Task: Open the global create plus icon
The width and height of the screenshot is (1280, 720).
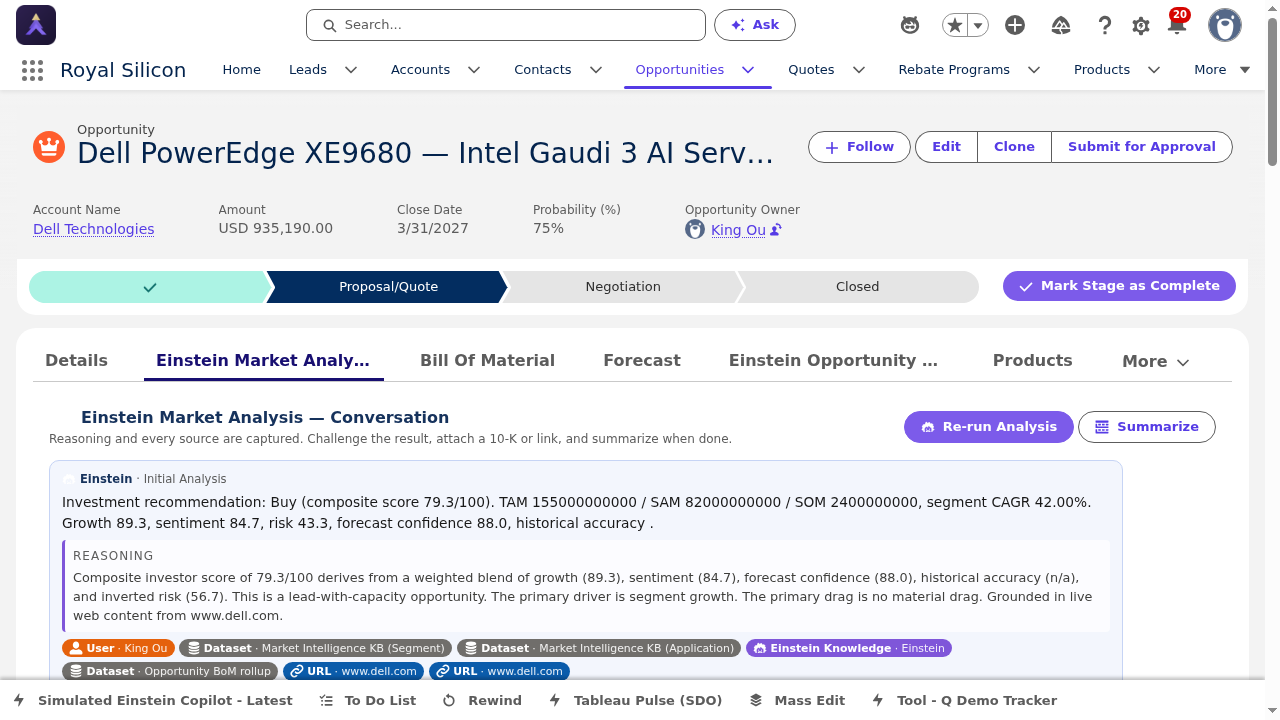Action: pyautogui.click(x=1015, y=25)
